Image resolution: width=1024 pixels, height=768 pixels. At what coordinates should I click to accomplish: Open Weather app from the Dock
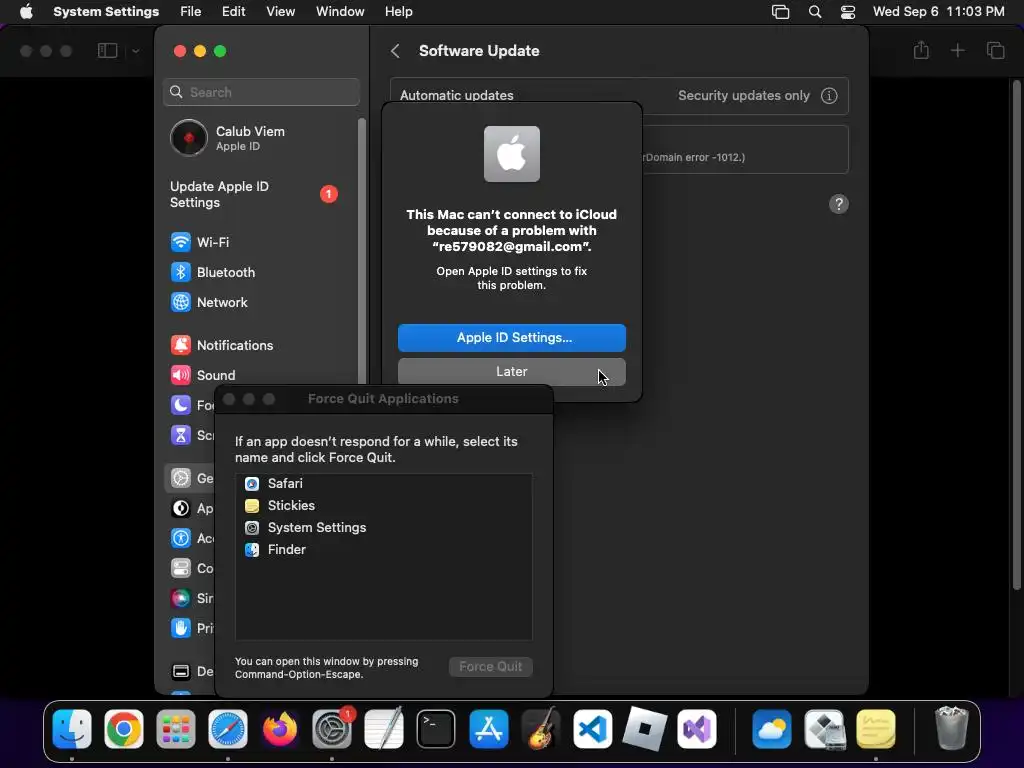(772, 729)
